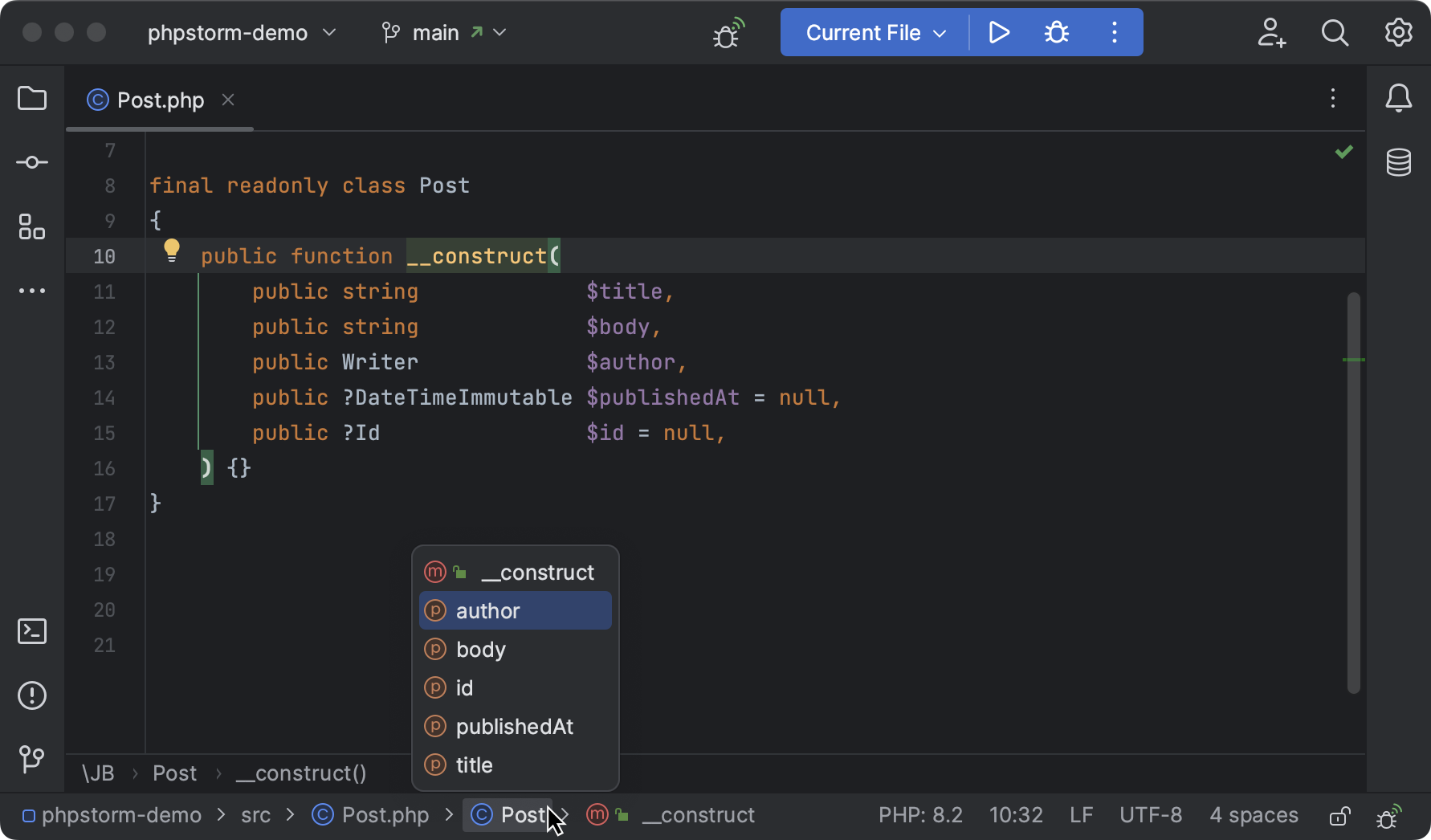Viewport: 1431px width, 840px height.
Task: Click the intention light bulb on line 10
Action: point(172,251)
